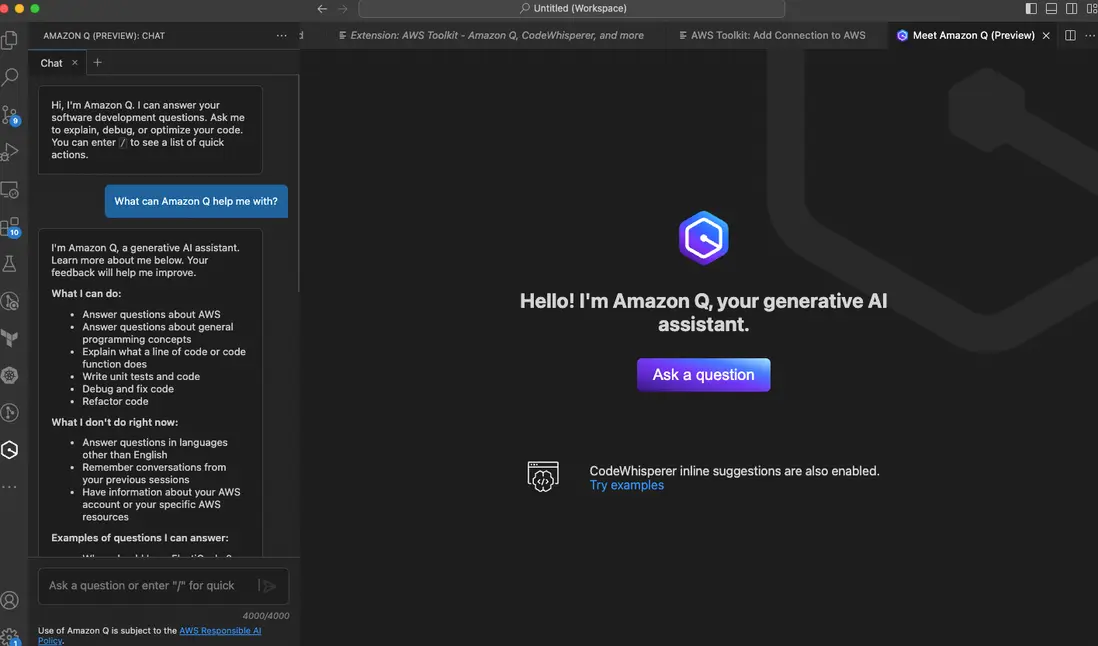Click the yellow macOS minimize button
The width and height of the screenshot is (1098, 646).
click(19, 8)
